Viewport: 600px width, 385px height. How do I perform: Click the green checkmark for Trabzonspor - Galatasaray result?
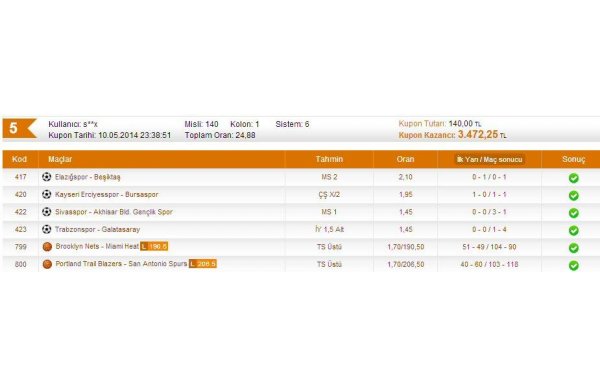[574, 230]
